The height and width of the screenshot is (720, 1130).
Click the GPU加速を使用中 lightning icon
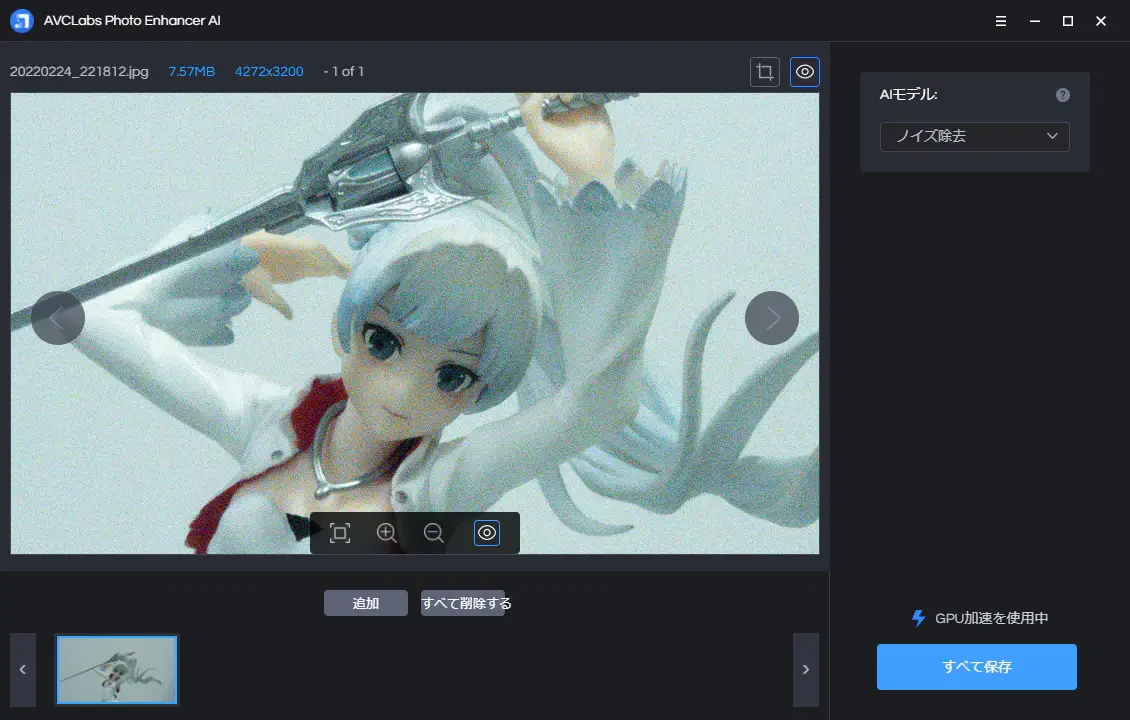pos(918,618)
